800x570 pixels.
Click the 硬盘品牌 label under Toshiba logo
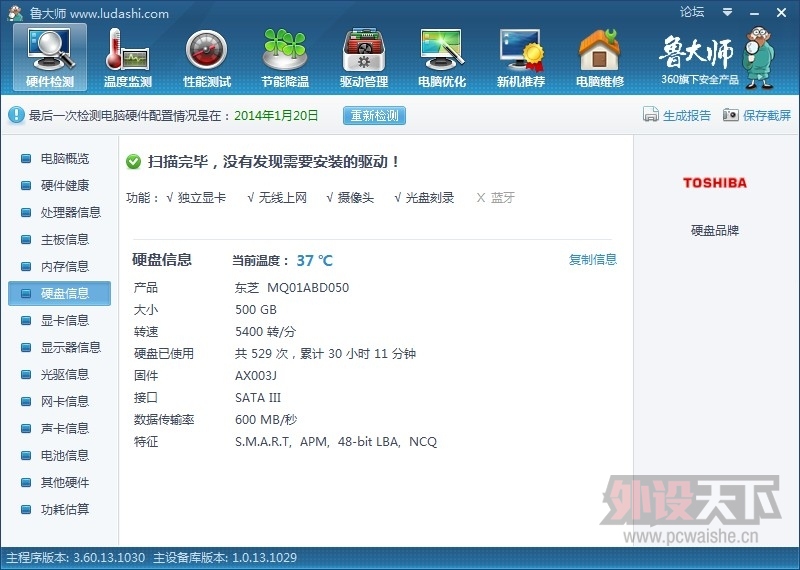coord(715,231)
